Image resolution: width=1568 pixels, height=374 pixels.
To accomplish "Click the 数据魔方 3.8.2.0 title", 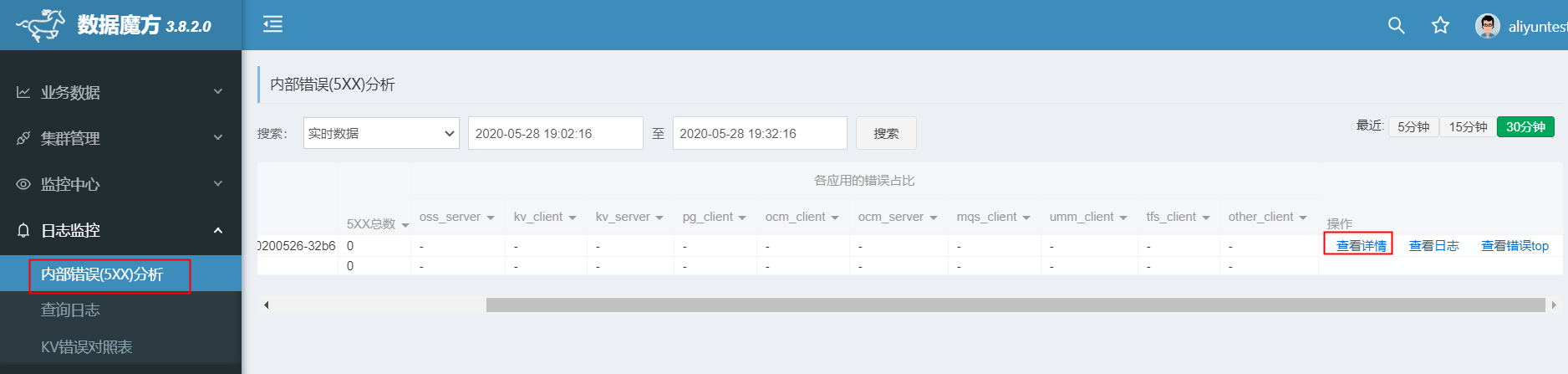I will coord(144,25).
